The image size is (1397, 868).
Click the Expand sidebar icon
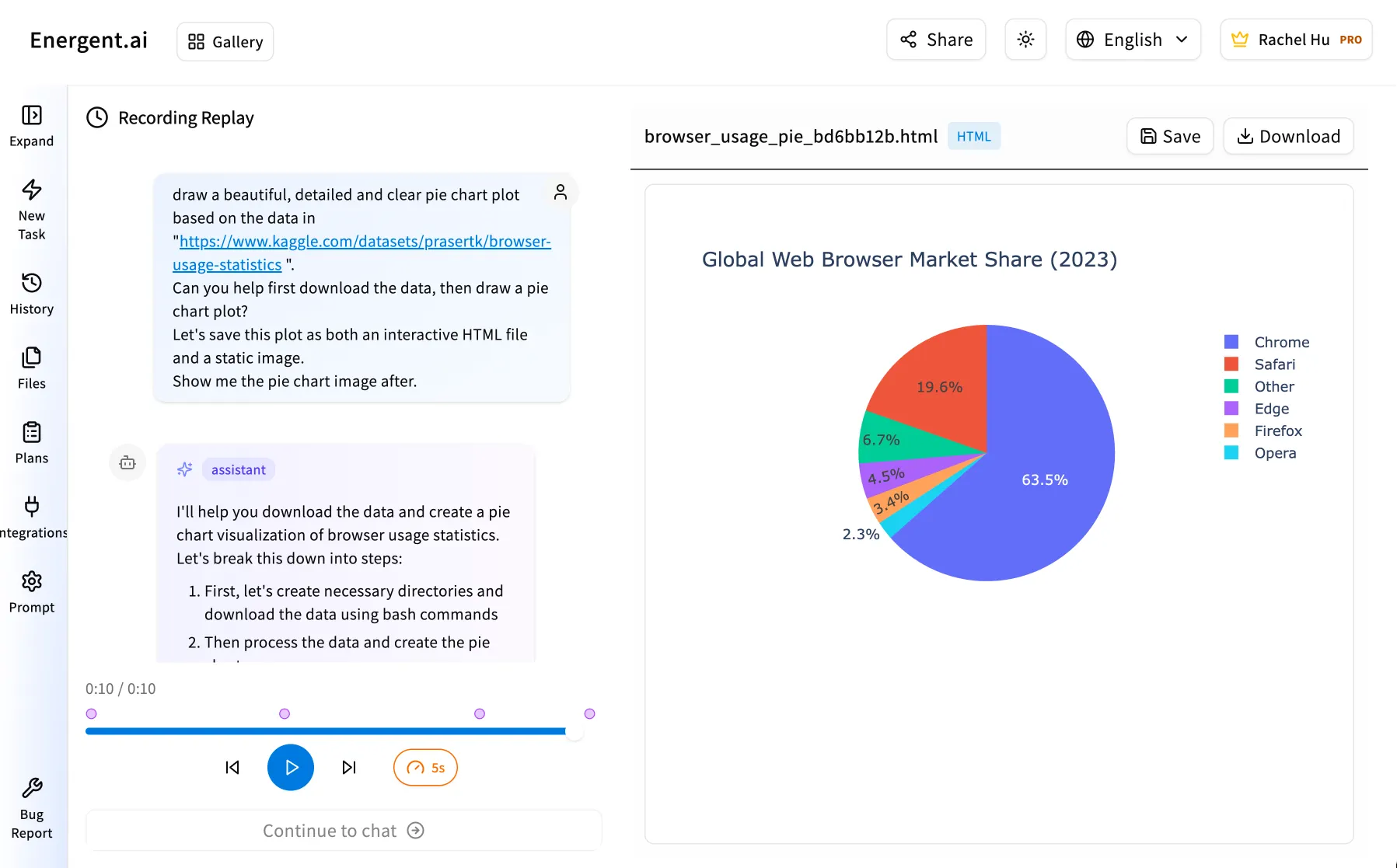coord(31,115)
